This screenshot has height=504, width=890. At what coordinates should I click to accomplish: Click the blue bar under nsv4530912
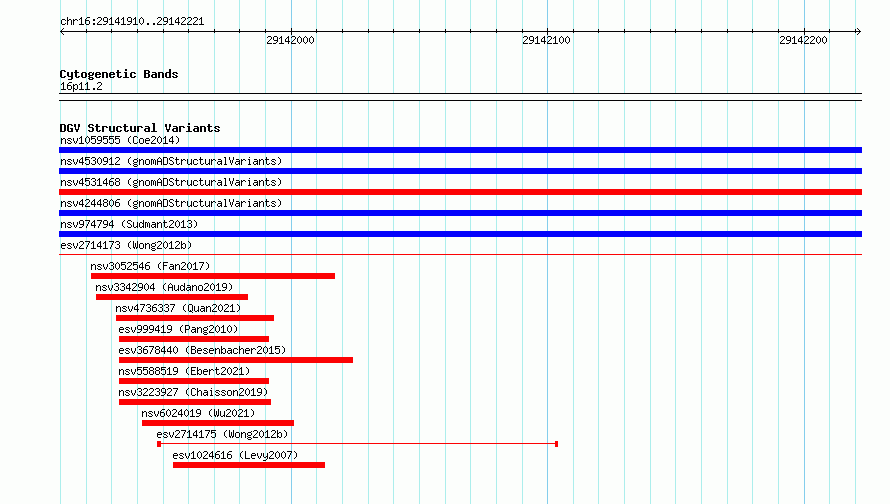pos(460,171)
